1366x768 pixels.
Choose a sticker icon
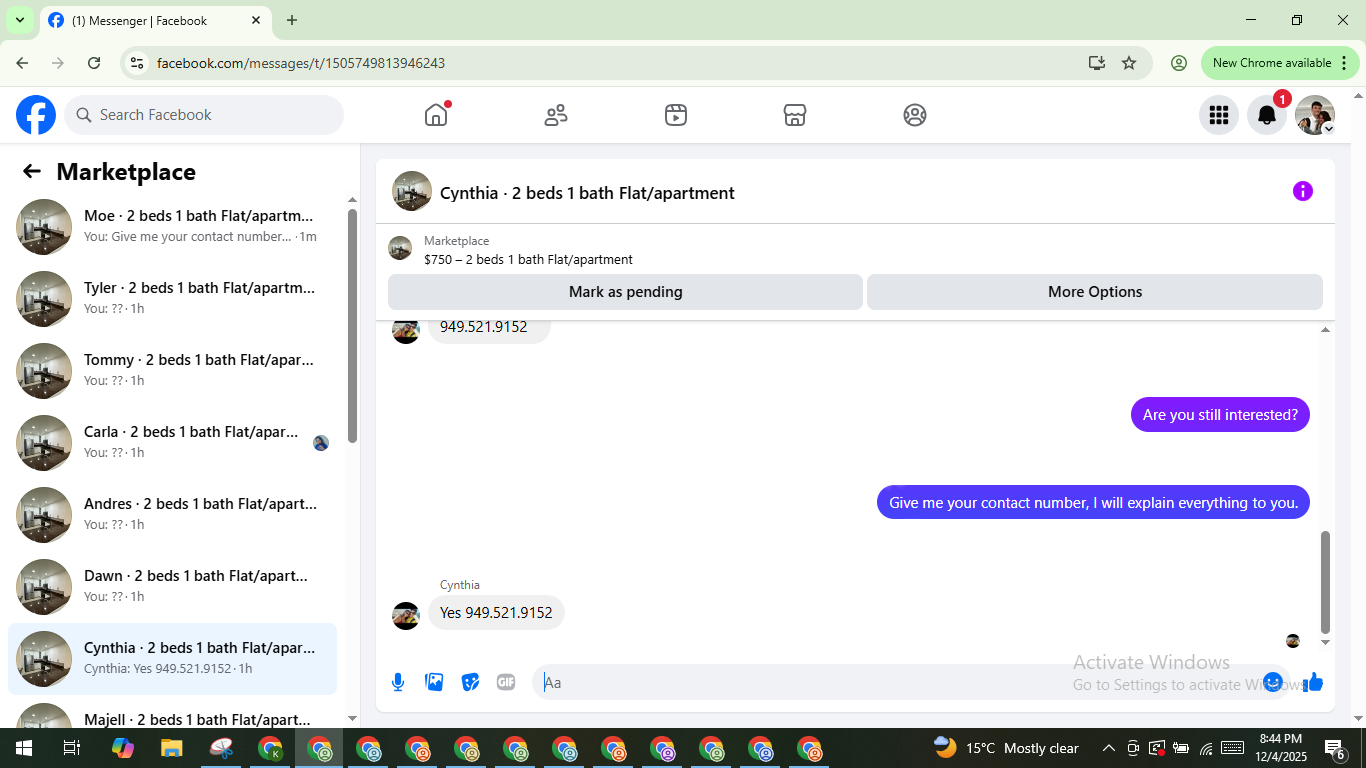pyautogui.click(x=470, y=682)
